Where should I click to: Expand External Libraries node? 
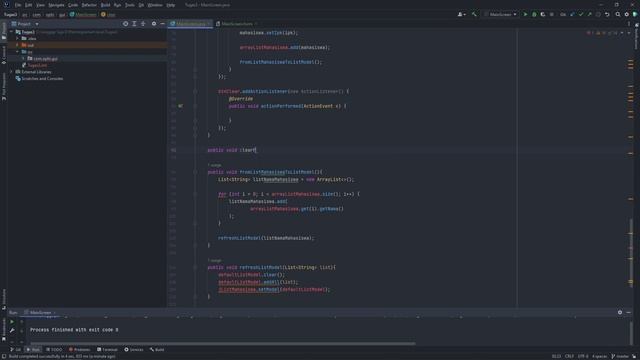[x=12, y=72]
